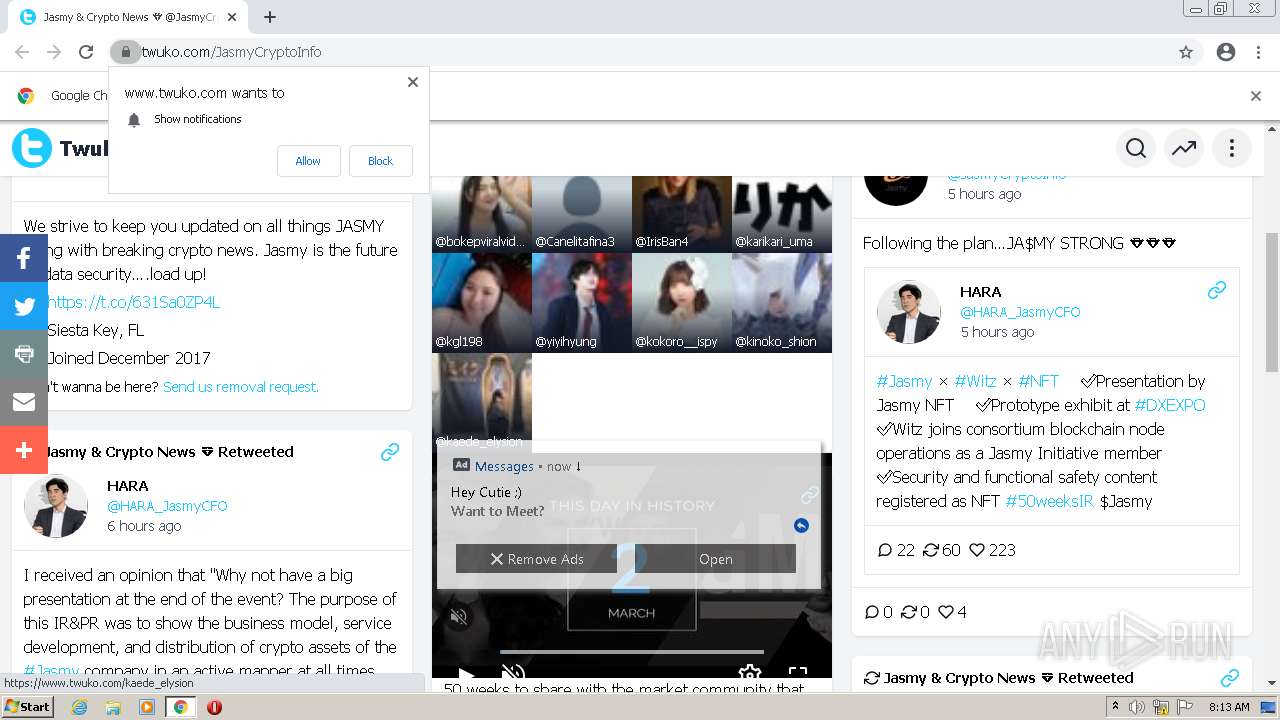Open @kokoro__ispy thumbnail

[682, 302]
